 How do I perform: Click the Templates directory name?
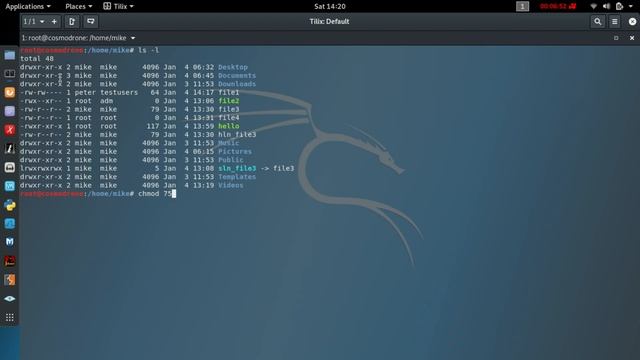tap(237, 177)
